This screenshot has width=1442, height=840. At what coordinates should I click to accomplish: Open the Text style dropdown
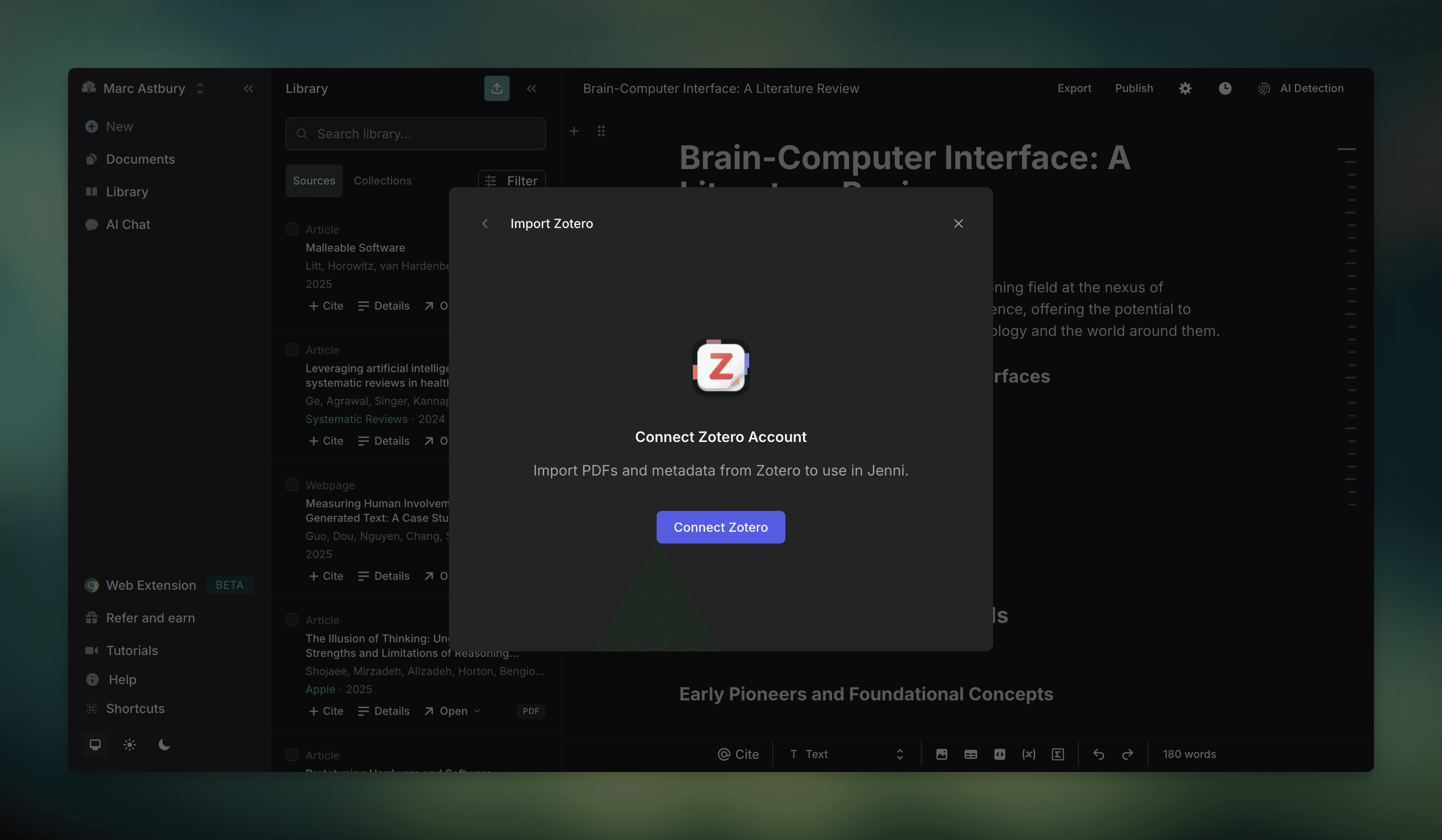pos(846,755)
